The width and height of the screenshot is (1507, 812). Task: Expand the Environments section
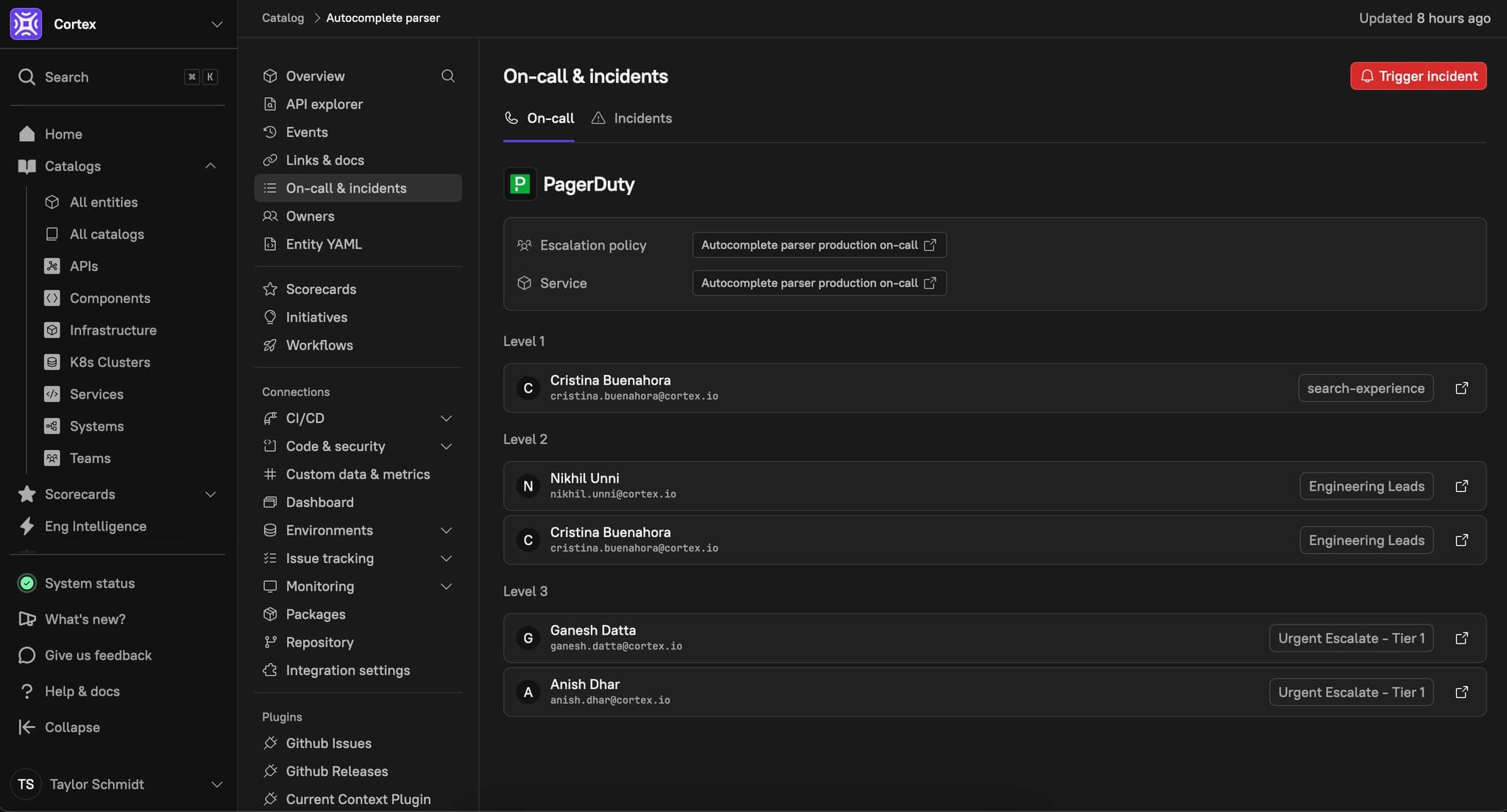point(446,530)
